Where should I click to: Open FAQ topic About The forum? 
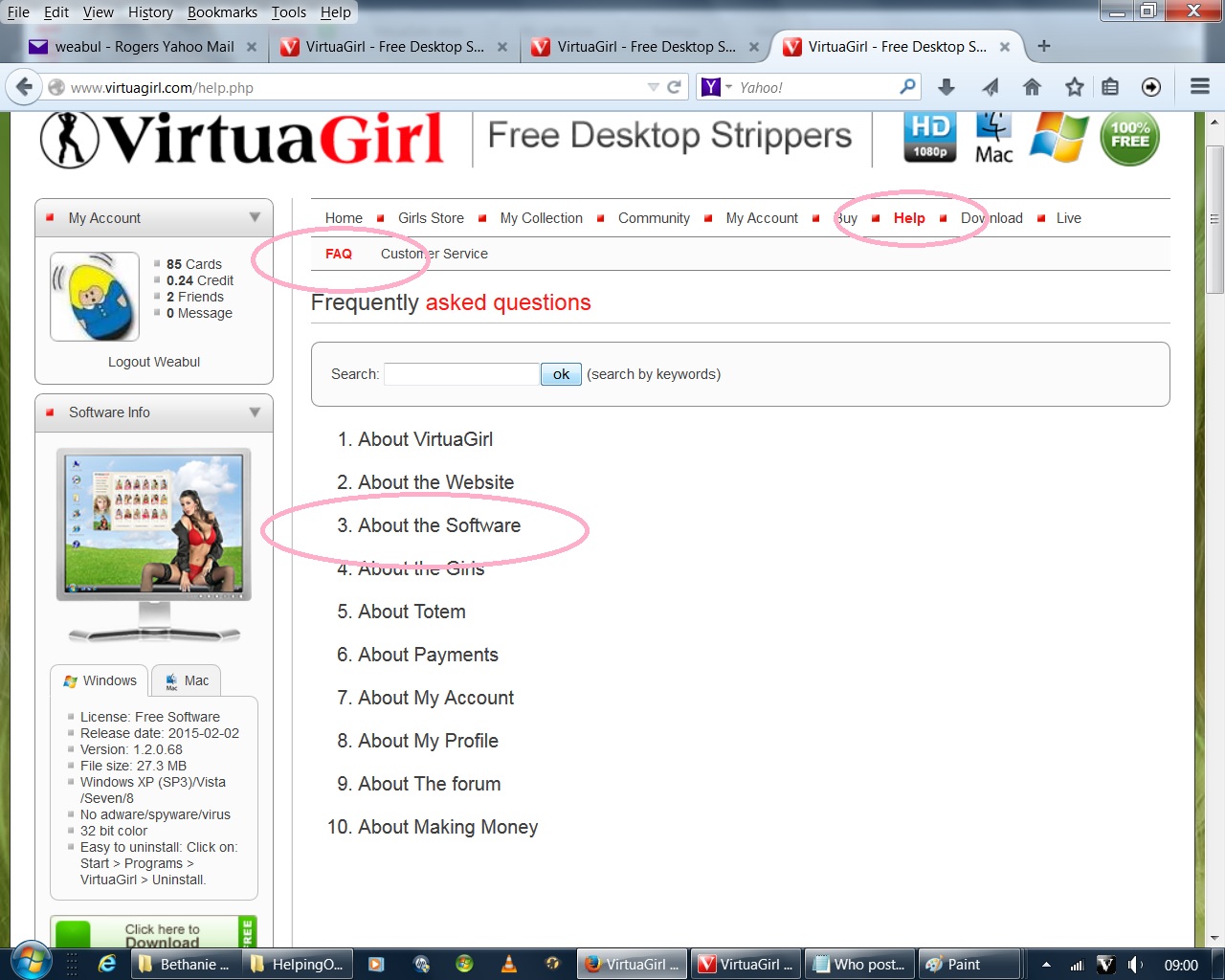[x=429, y=784]
